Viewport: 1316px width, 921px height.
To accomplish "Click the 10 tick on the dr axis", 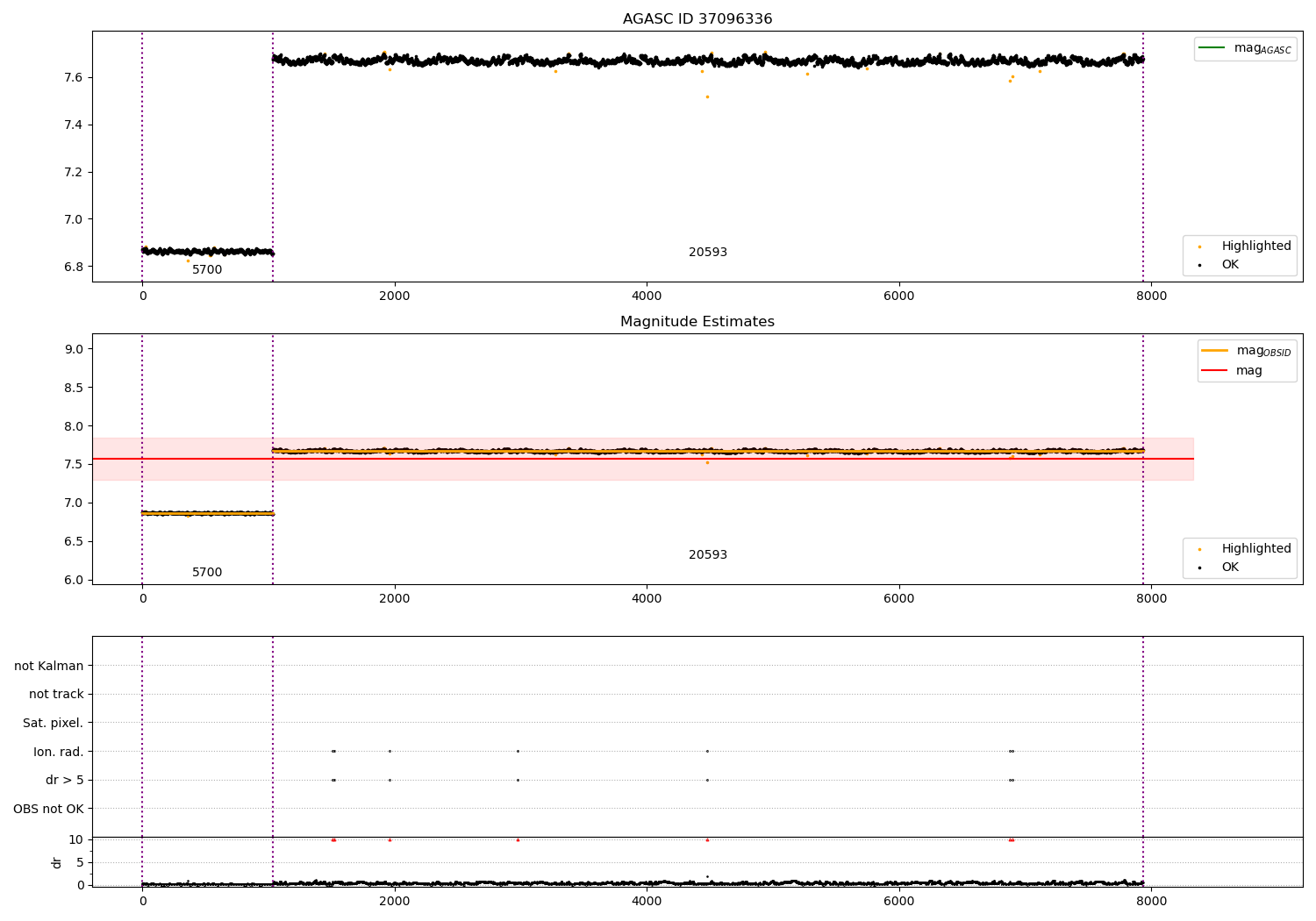I will pos(75,839).
